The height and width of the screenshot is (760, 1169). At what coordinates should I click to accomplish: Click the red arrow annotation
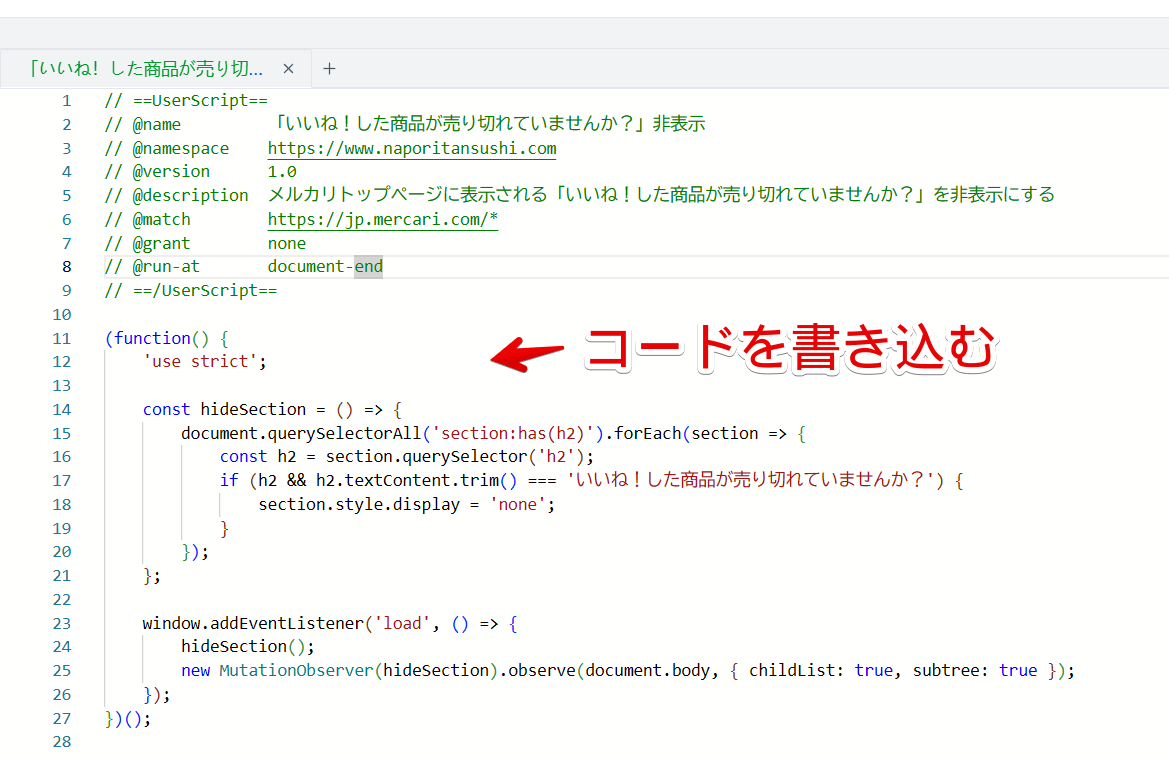(x=530, y=354)
